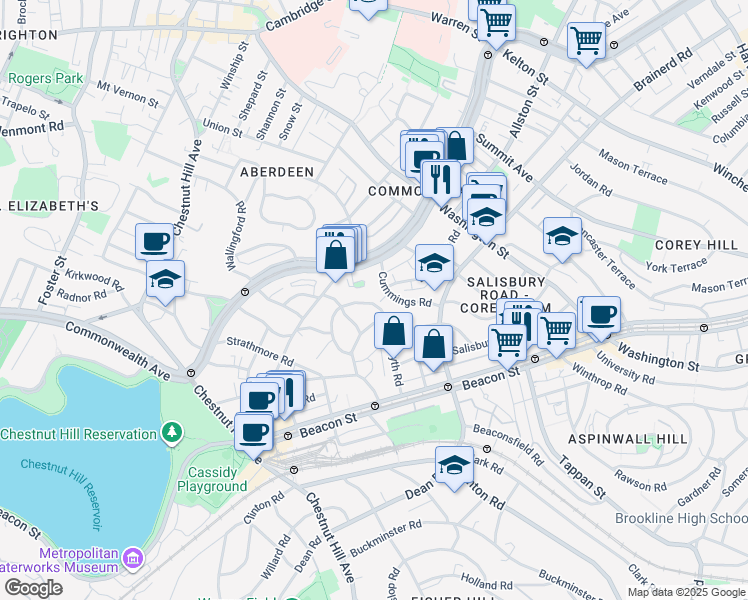Viewport: 748px width, 600px height.
Task: Click the Map data ©2025 Google attribution
Action: click(x=686, y=592)
